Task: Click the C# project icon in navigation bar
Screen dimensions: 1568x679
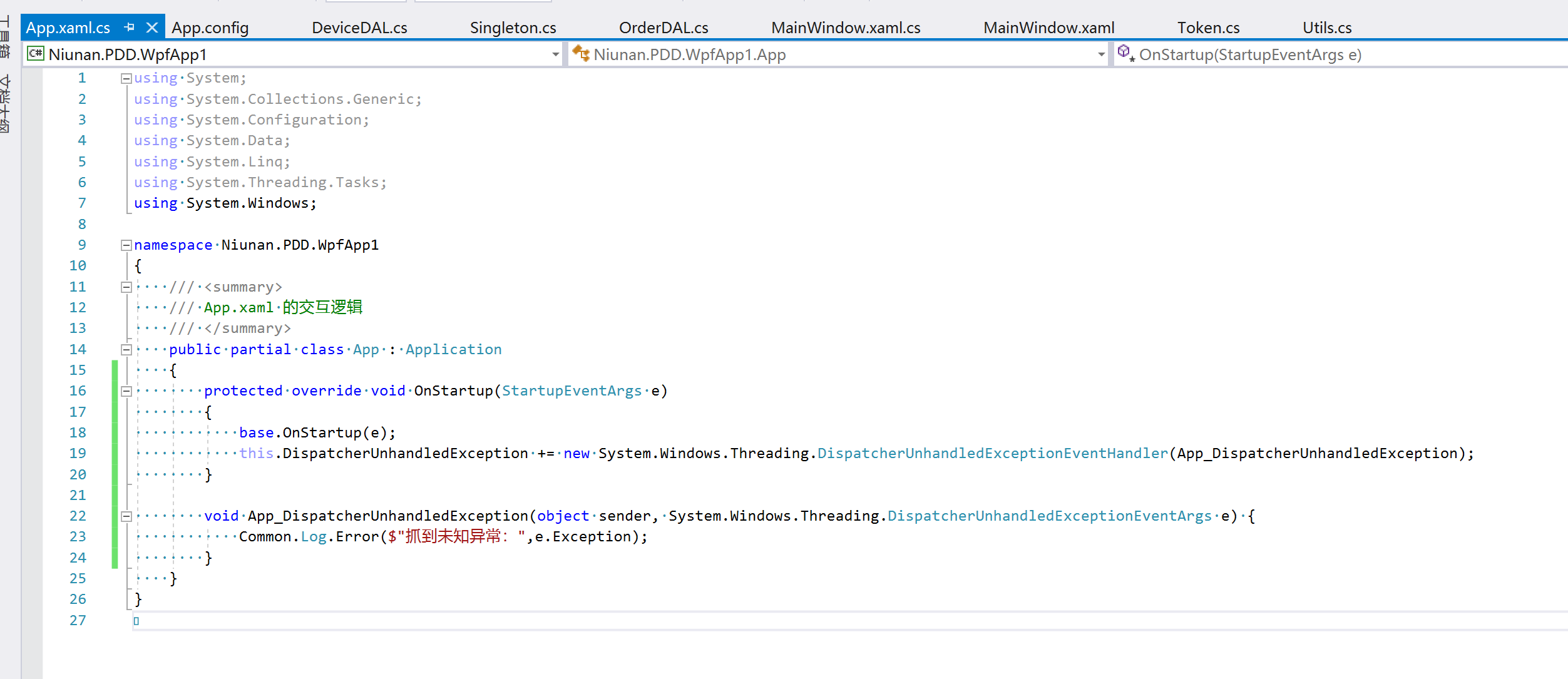Action: 35,54
